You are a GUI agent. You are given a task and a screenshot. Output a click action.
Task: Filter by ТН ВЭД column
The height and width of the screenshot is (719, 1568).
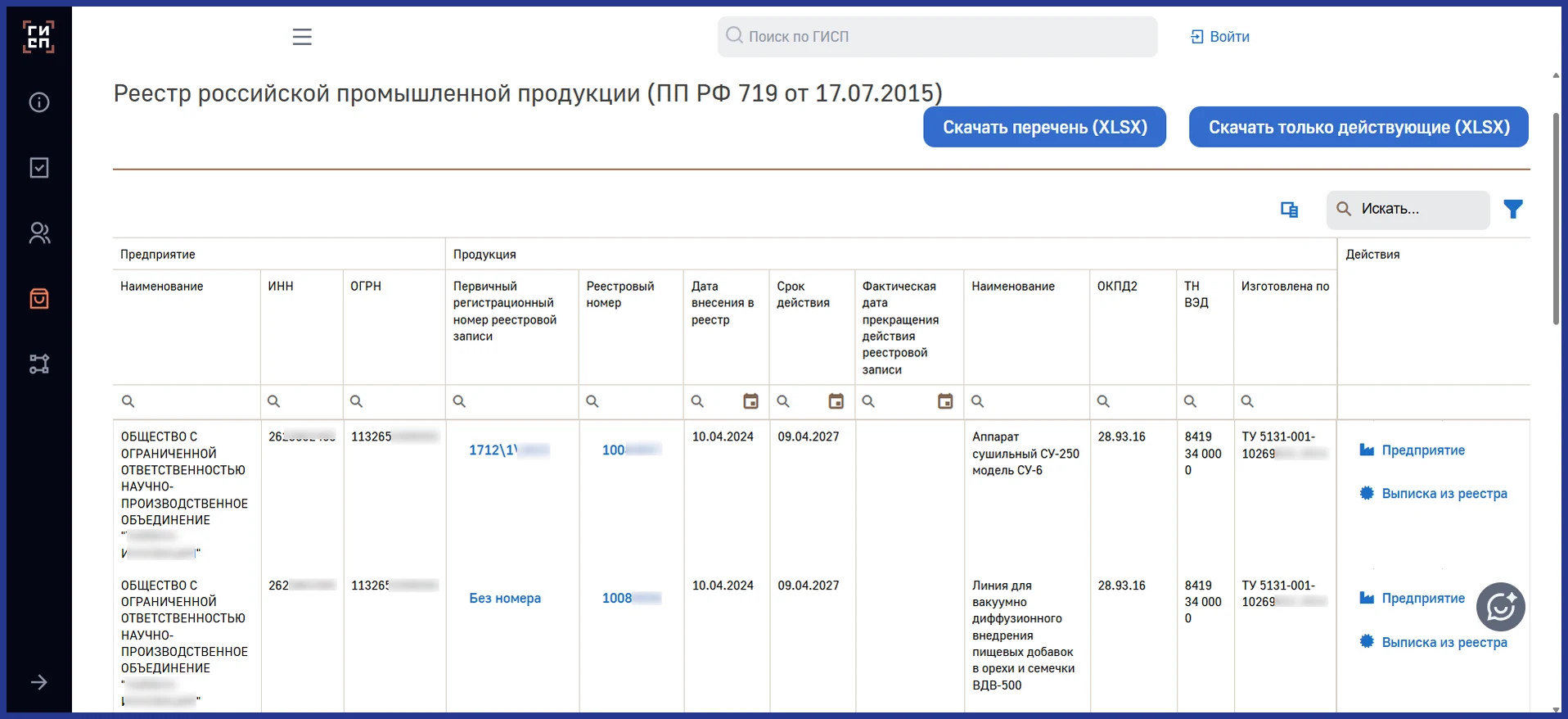tap(1205, 401)
